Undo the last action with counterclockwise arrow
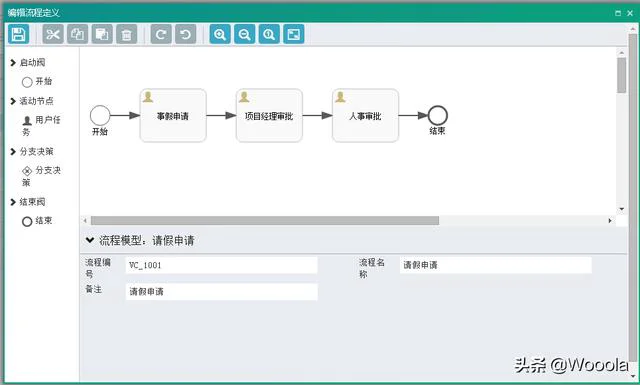This screenshot has width=640, height=385. [185, 34]
